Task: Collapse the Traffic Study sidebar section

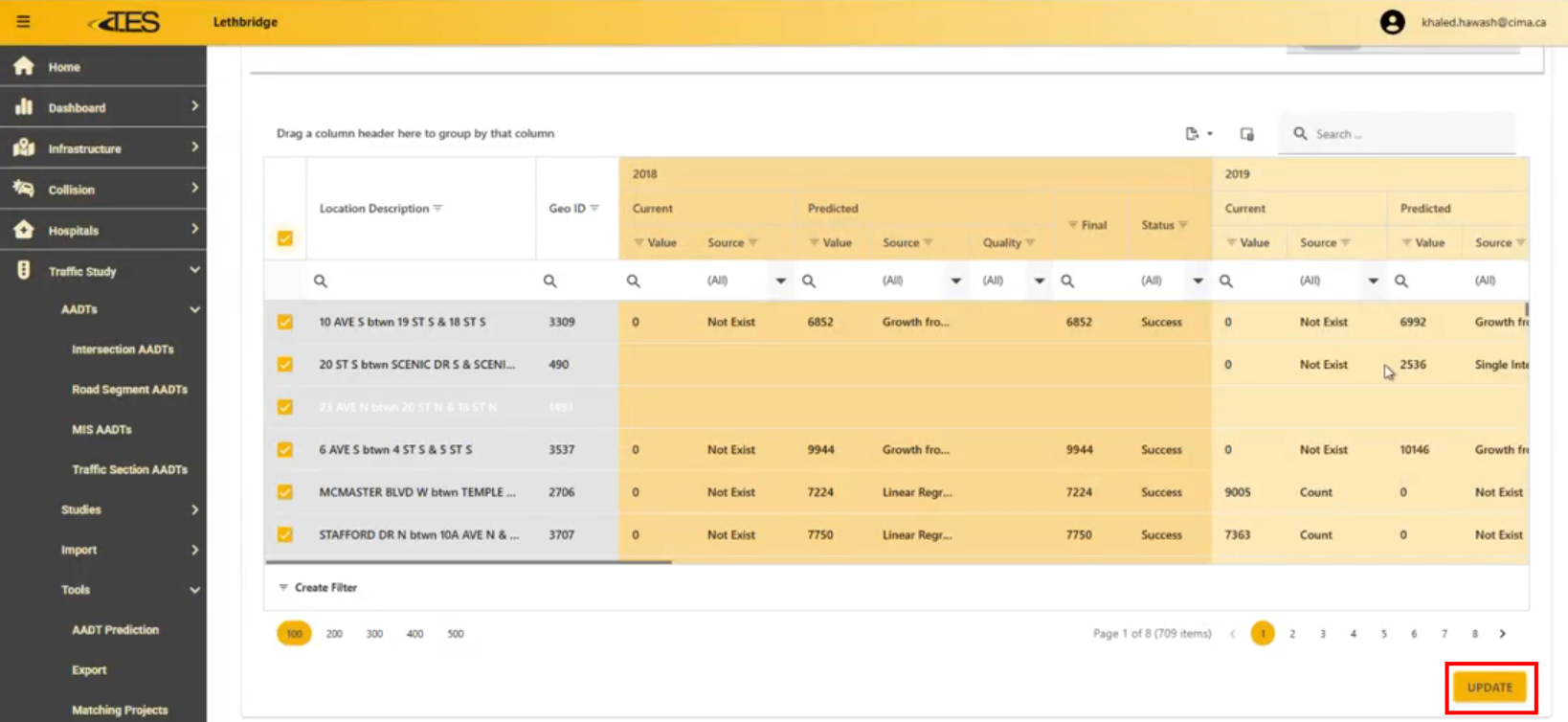Action: (194, 271)
